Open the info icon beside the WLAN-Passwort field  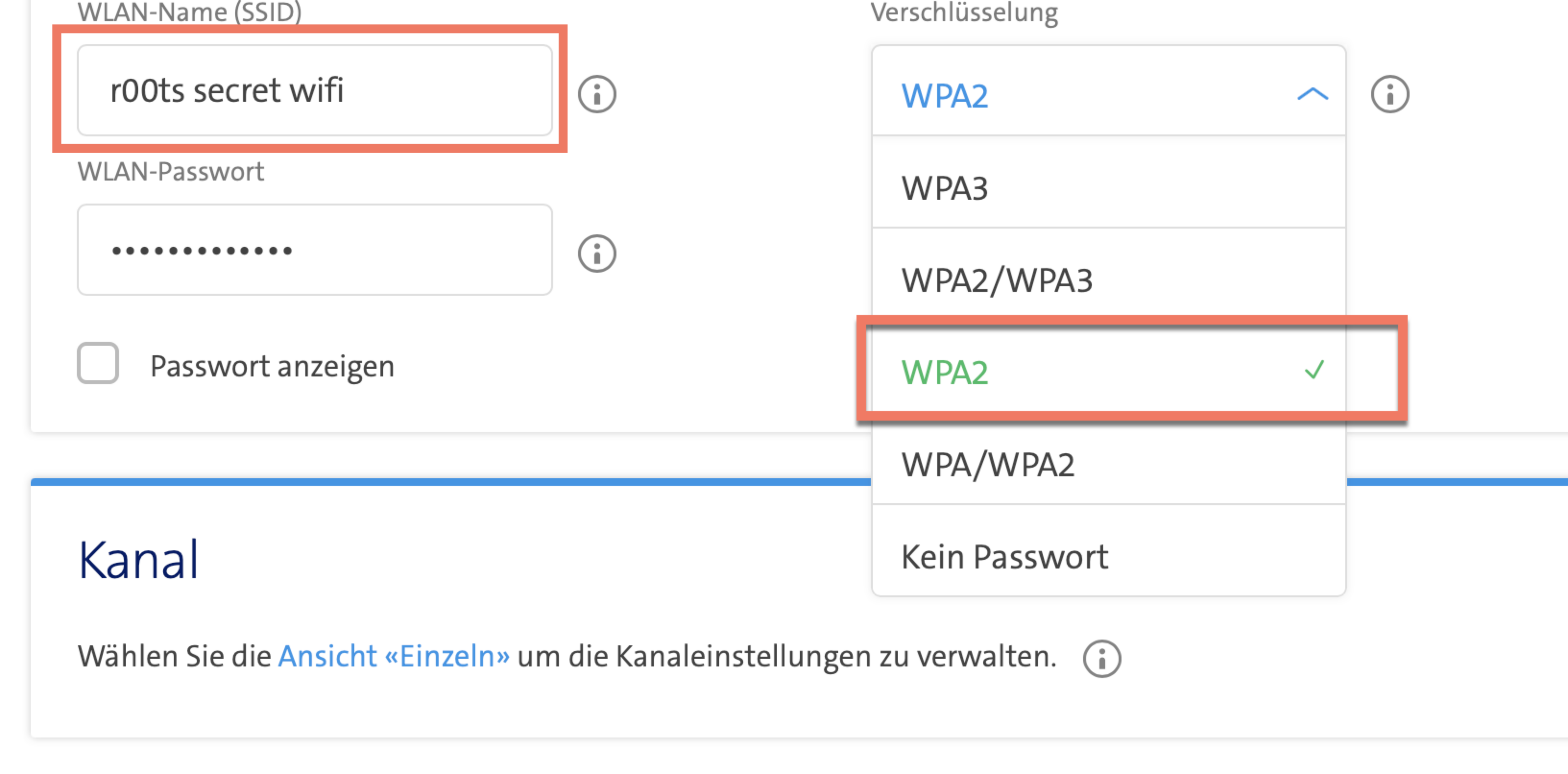point(596,254)
